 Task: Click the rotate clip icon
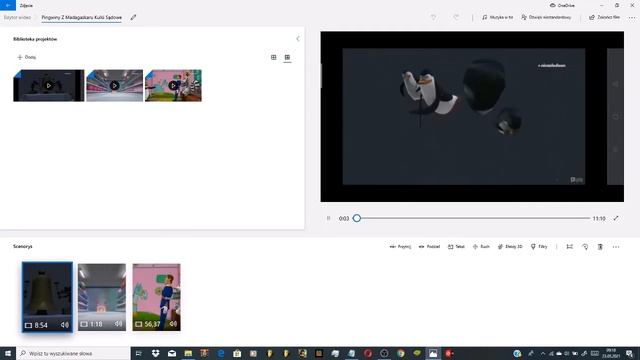[x=585, y=247]
